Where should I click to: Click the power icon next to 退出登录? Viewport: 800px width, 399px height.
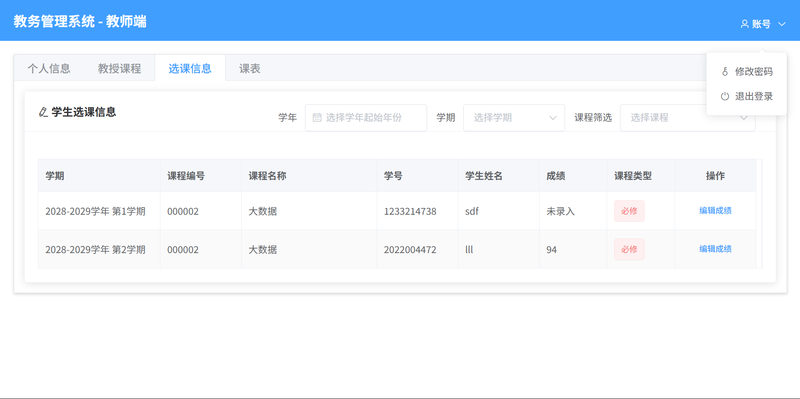pyautogui.click(x=725, y=96)
